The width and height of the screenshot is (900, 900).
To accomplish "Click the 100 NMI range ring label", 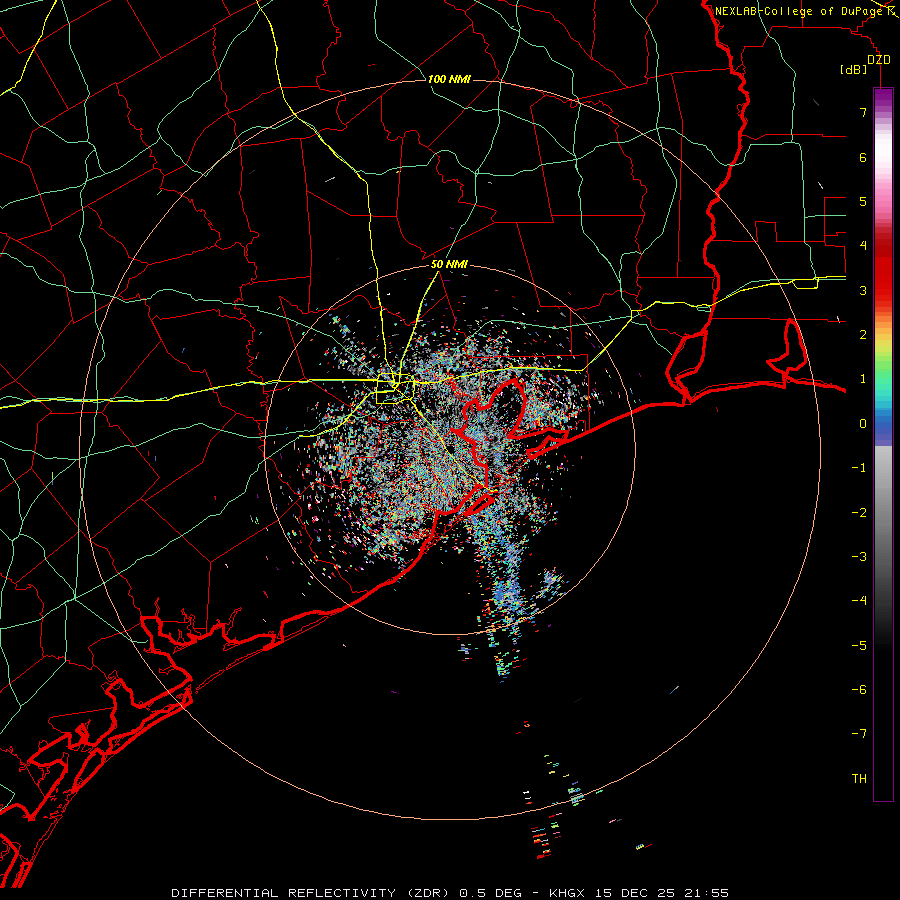I will (x=449, y=79).
